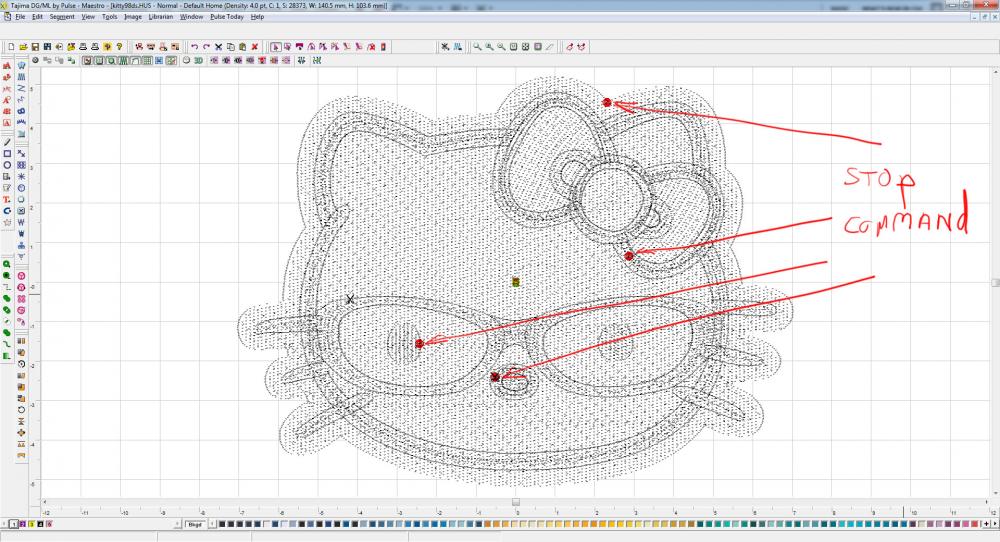Select the yellow needle 3 swatch
This screenshot has width=1000, height=542.
coord(31,524)
